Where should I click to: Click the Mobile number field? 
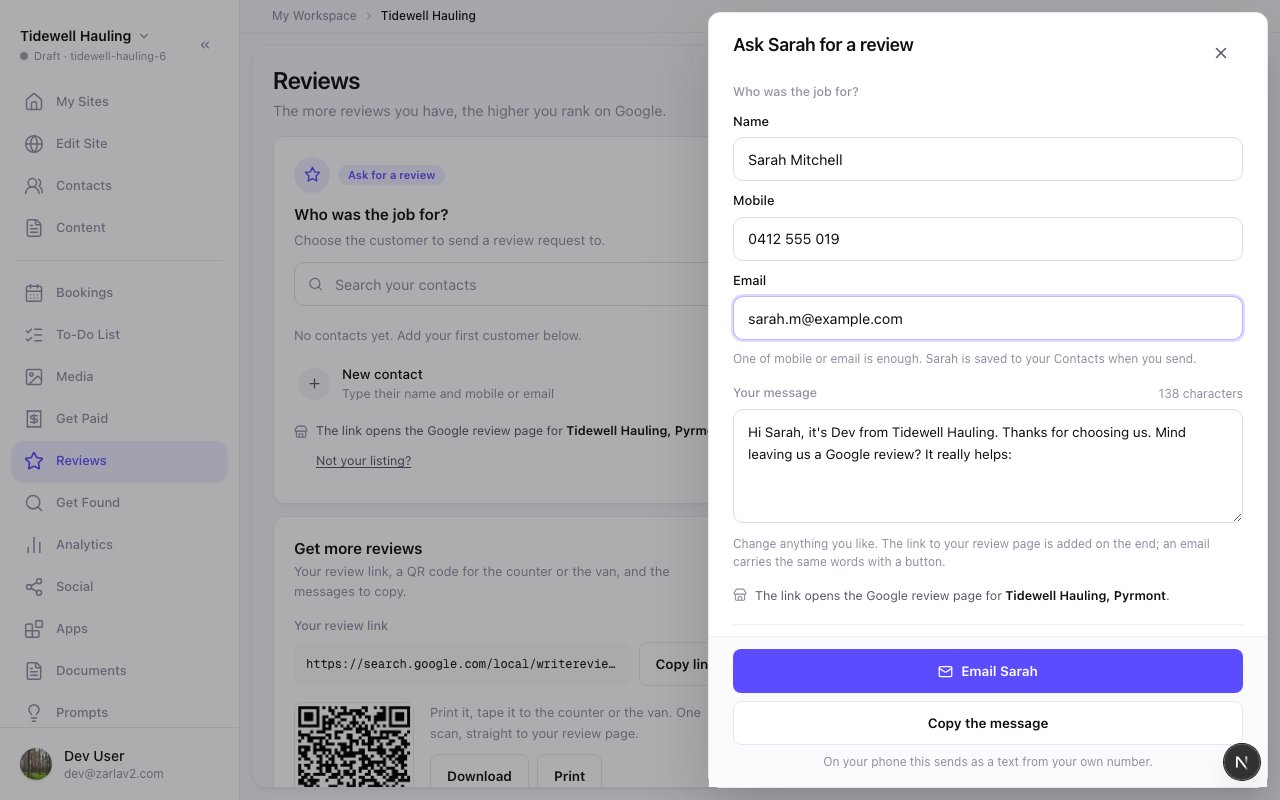click(x=987, y=239)
